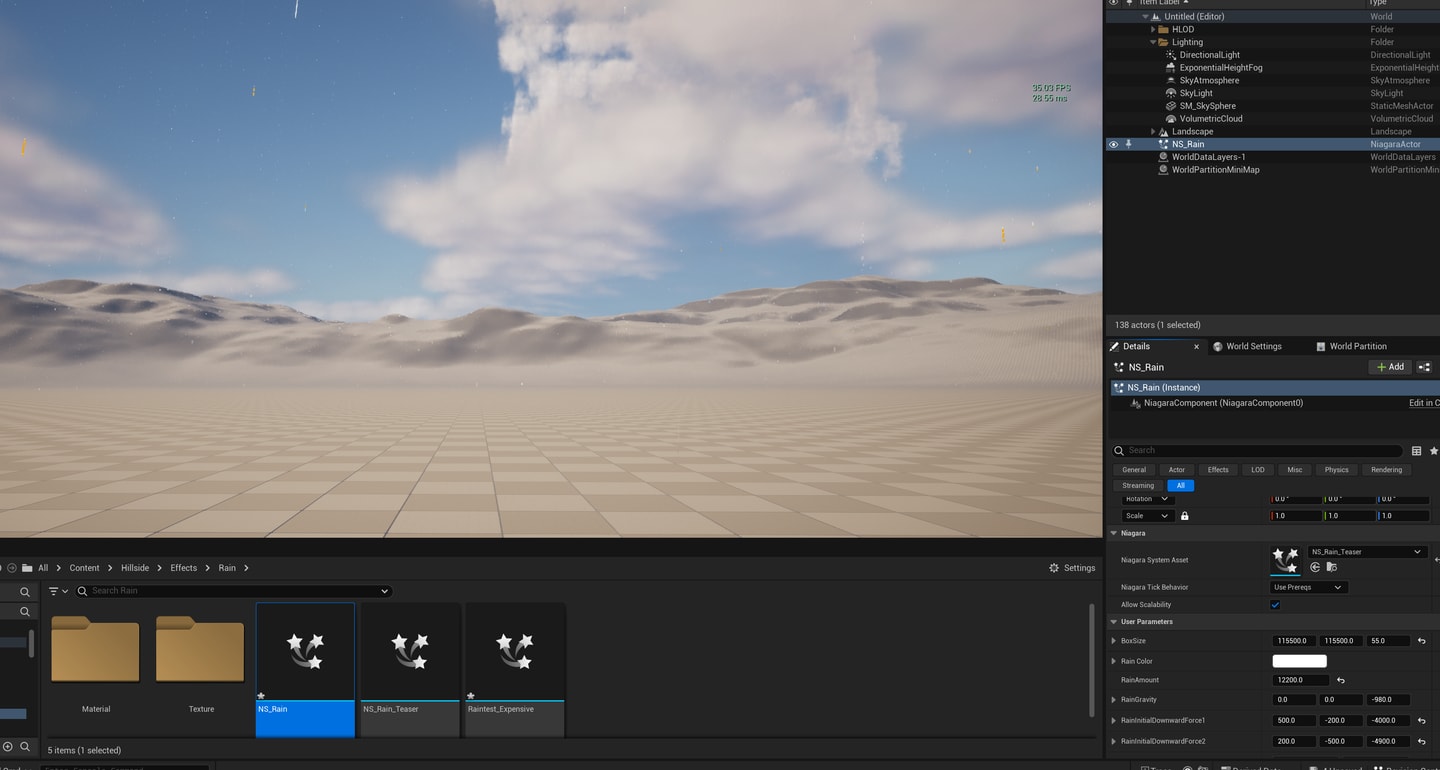The height and width of the screenshot is (770, 1440).
Task: Open the Scale type dropdown
Action: pyautogui.click(x=1146, y=516)
